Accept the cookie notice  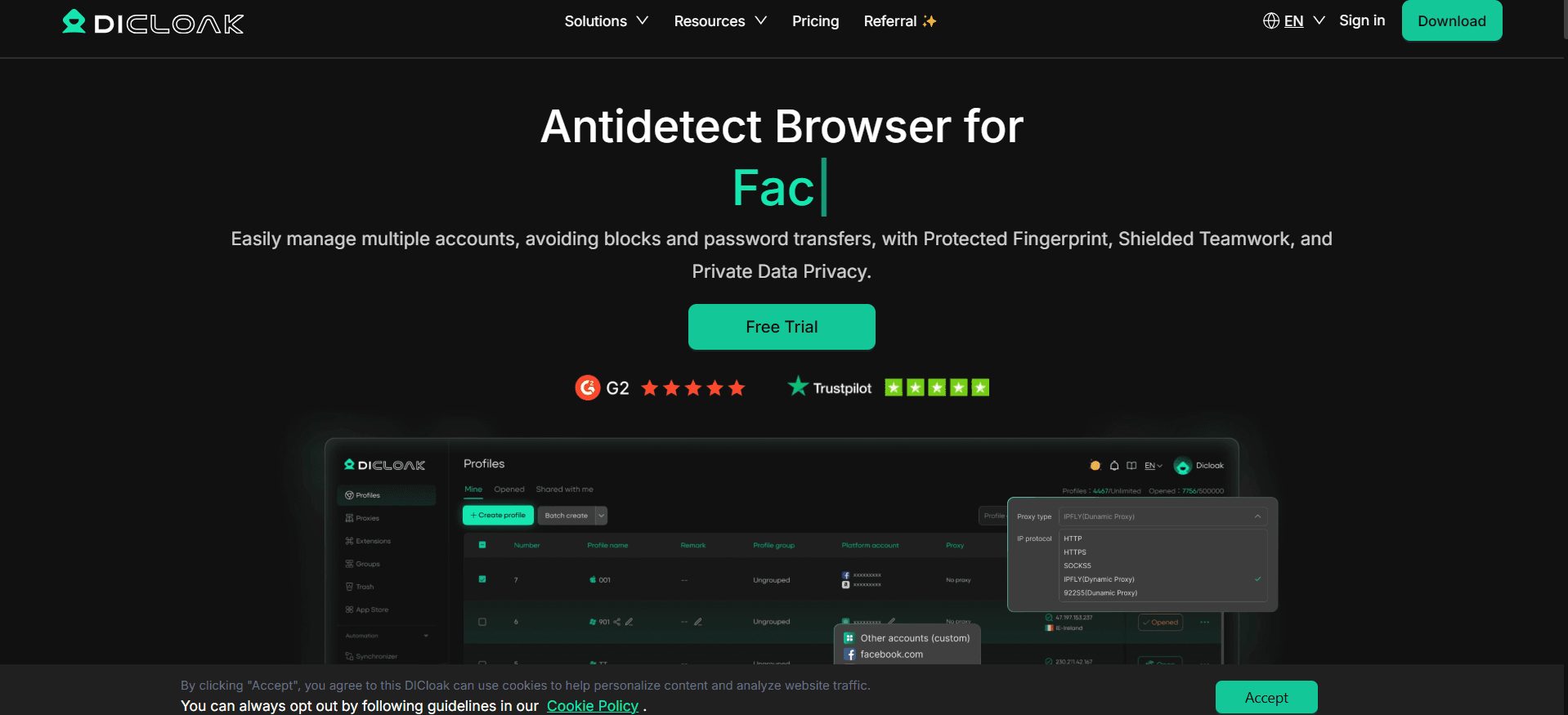tap(1266, 697)
